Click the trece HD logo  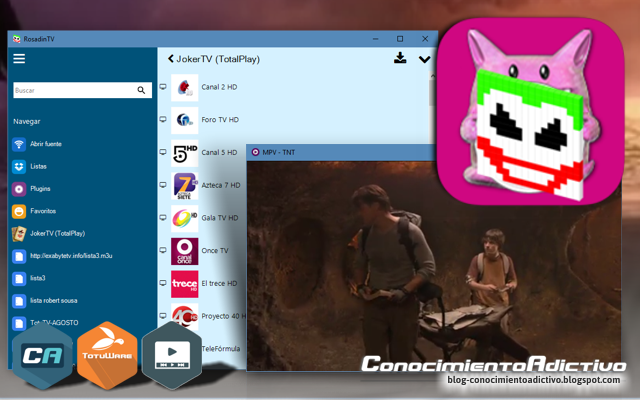[x=184, y=284]
